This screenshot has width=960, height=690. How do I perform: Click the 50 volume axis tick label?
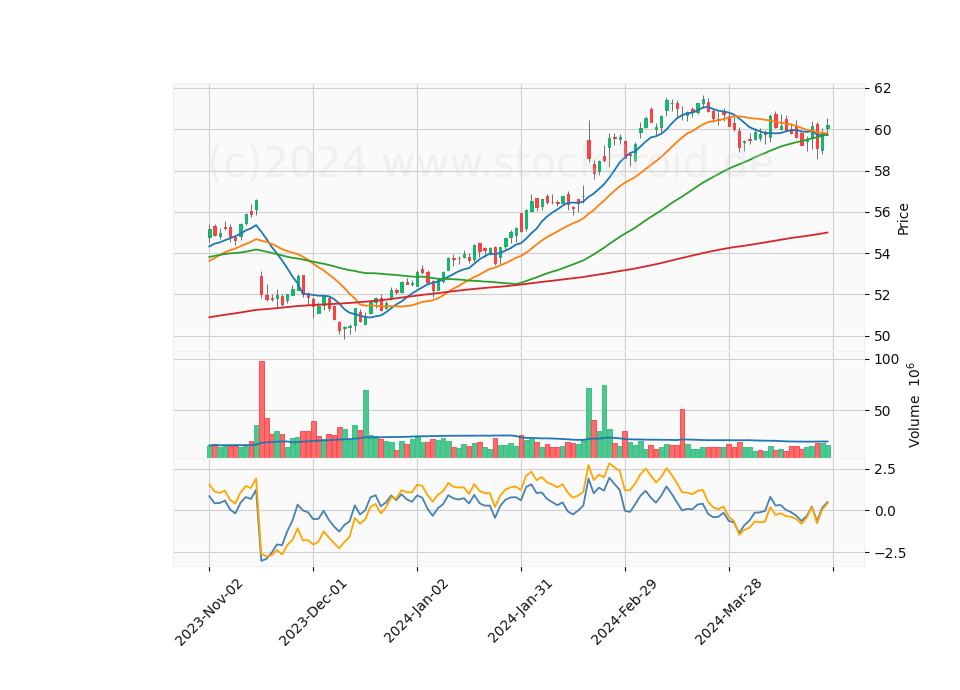[882, 411]
